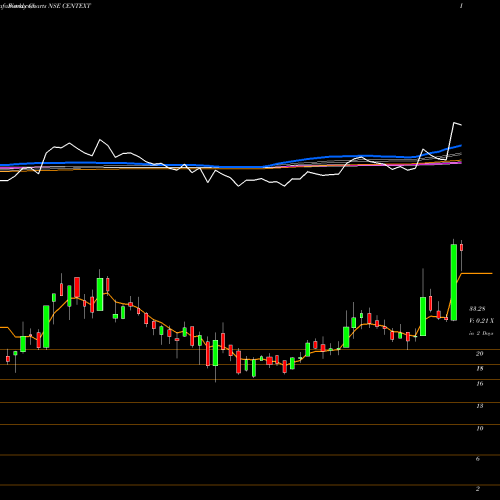Click the 6 price axis label
The height and width of the screenshot is (500, 500).
tap(478, 459)
